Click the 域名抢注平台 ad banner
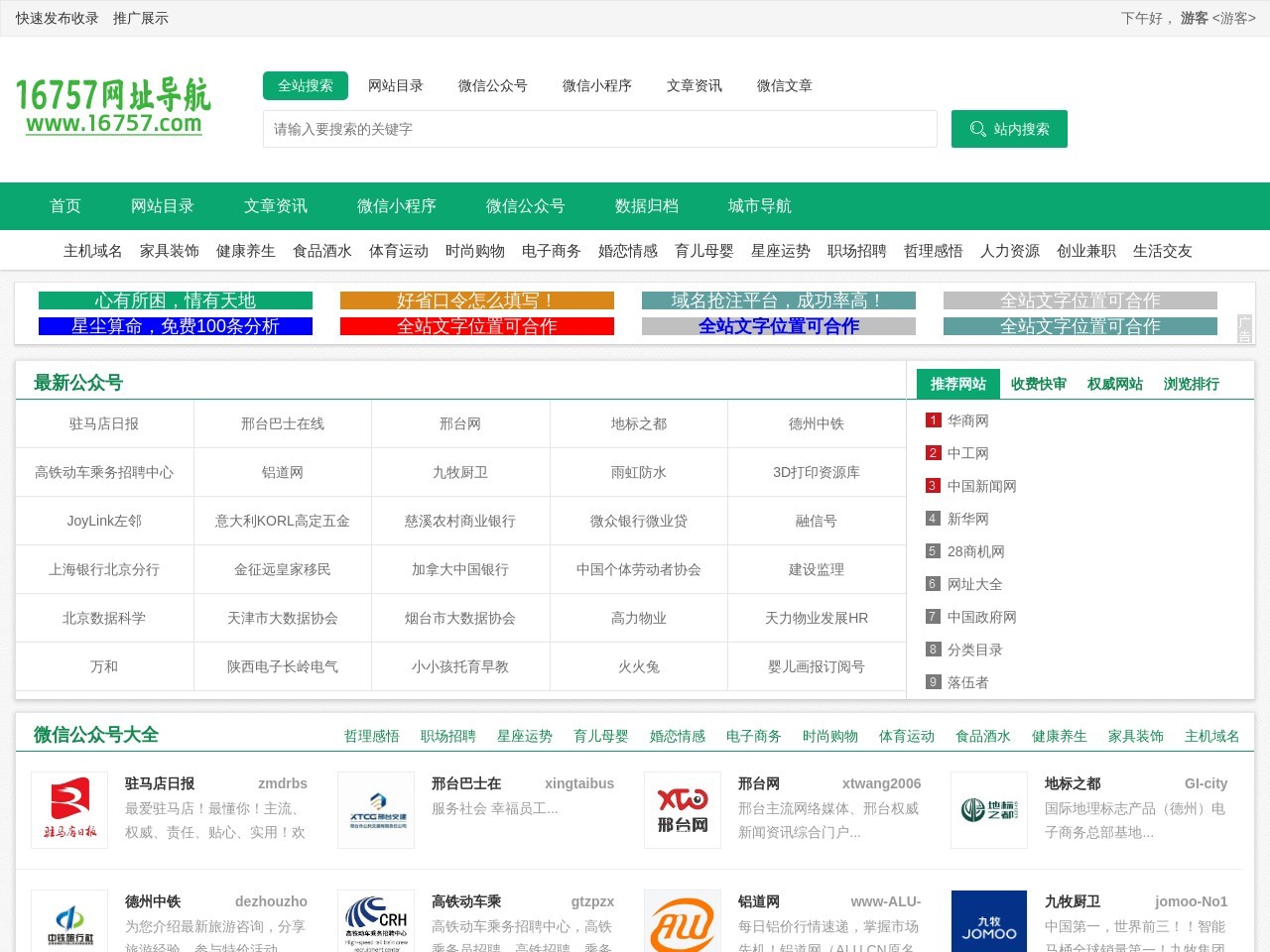 tap(779, 300)
